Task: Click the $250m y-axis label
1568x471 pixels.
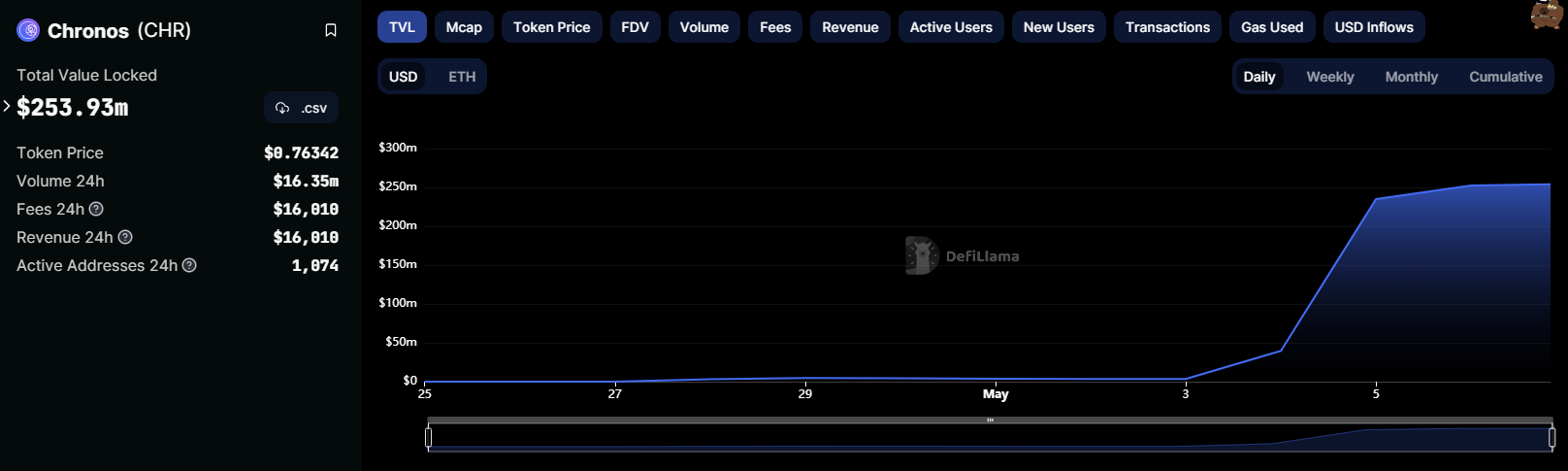Action: (398, 186)
